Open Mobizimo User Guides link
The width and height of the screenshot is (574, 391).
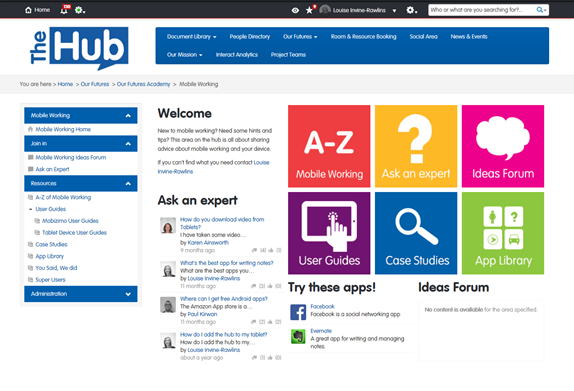(70, 221)
